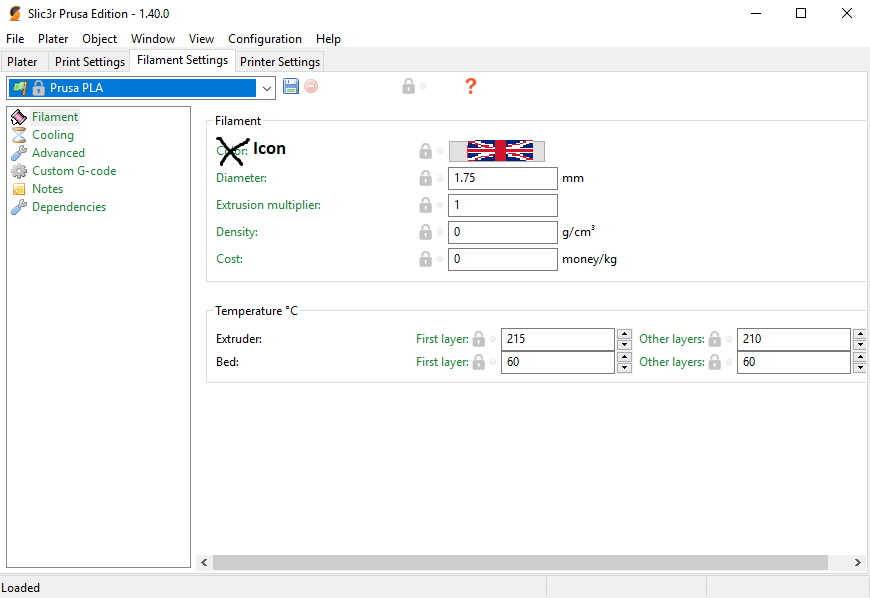
Task: Click the reset dot next to Extrusion multiplier lock
Action: pos(440,205)
